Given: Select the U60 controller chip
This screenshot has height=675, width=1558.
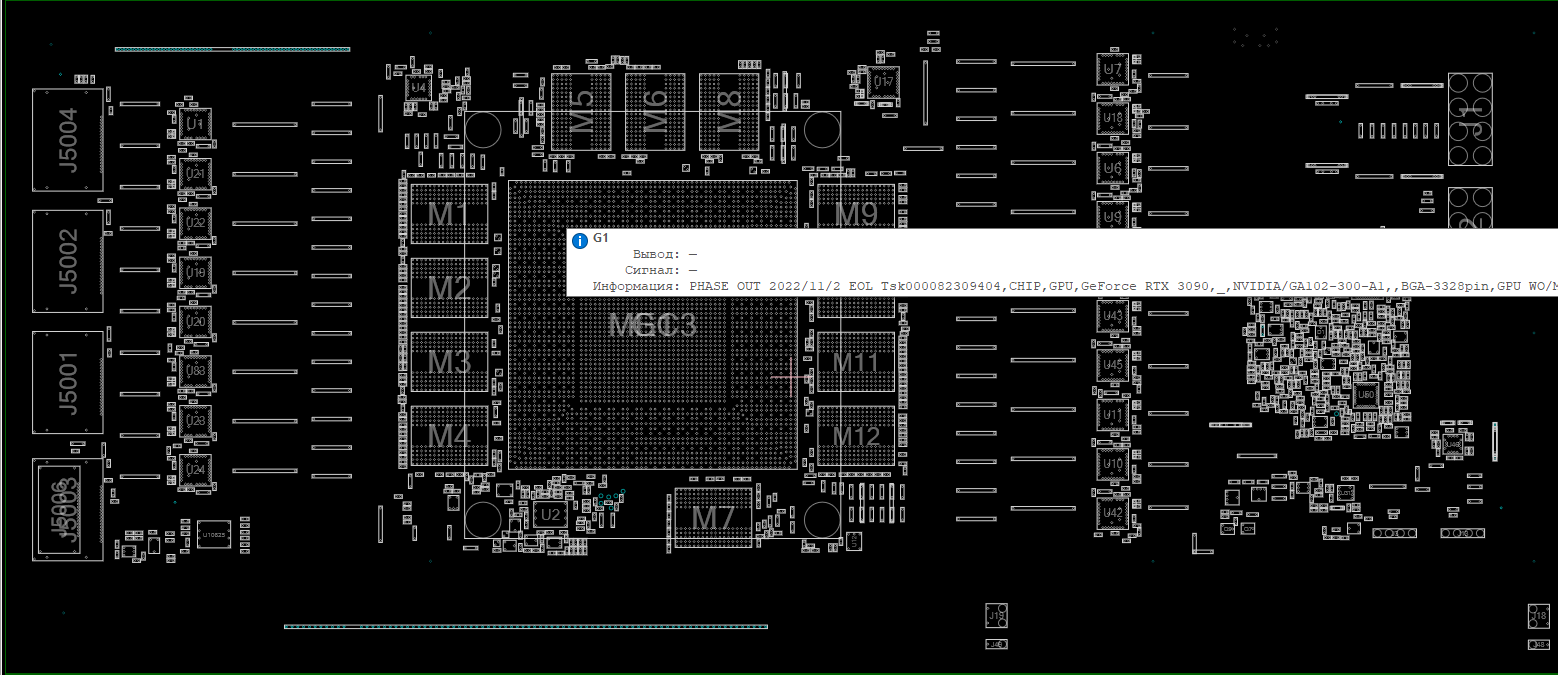Looking at the screenshot, I should (1366, 395).
